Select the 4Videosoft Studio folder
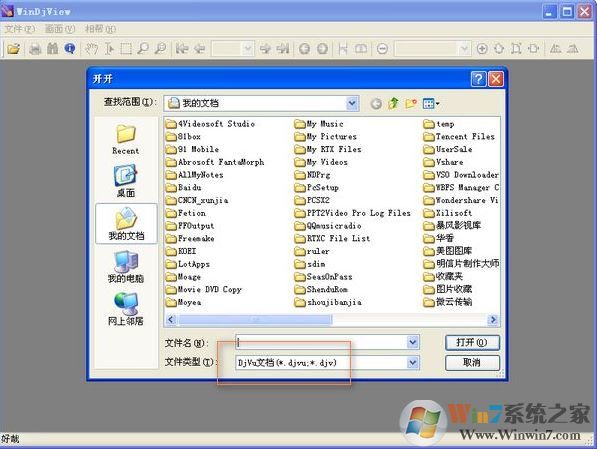597x449 pixels. [x=210, y=124]
